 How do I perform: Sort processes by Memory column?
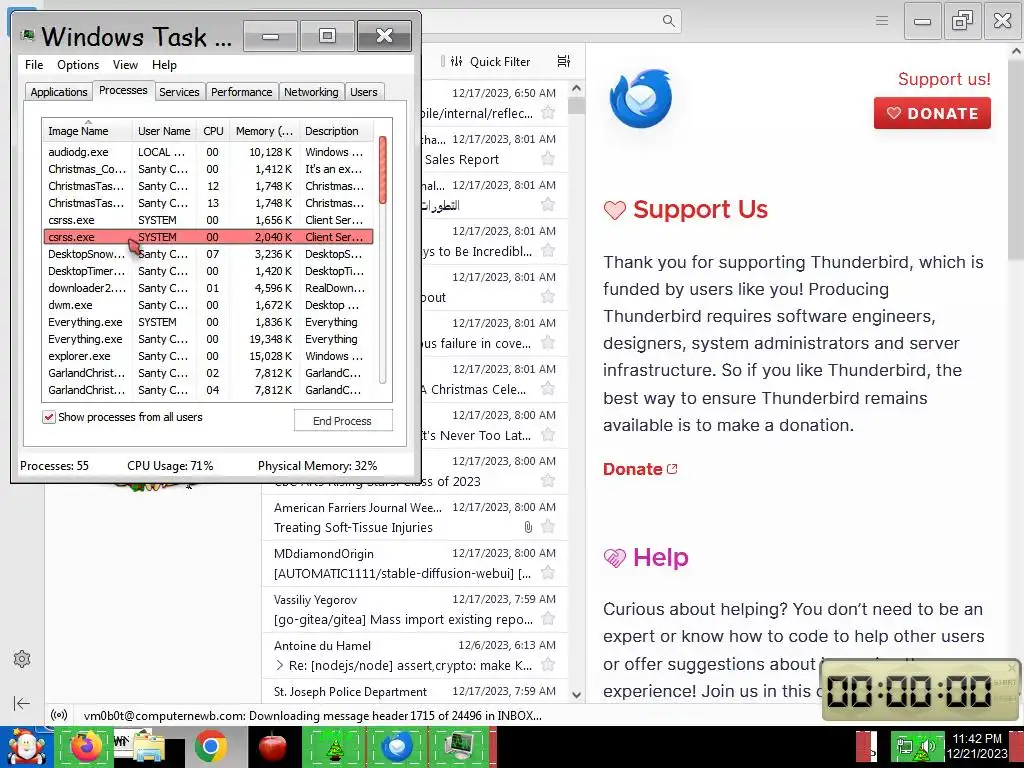[x=264, y=131]
